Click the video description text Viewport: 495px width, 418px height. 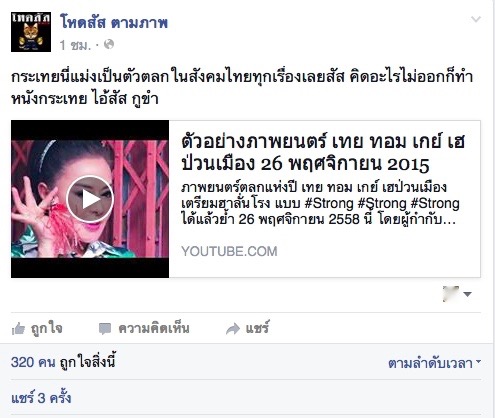(x=320, y=203)
